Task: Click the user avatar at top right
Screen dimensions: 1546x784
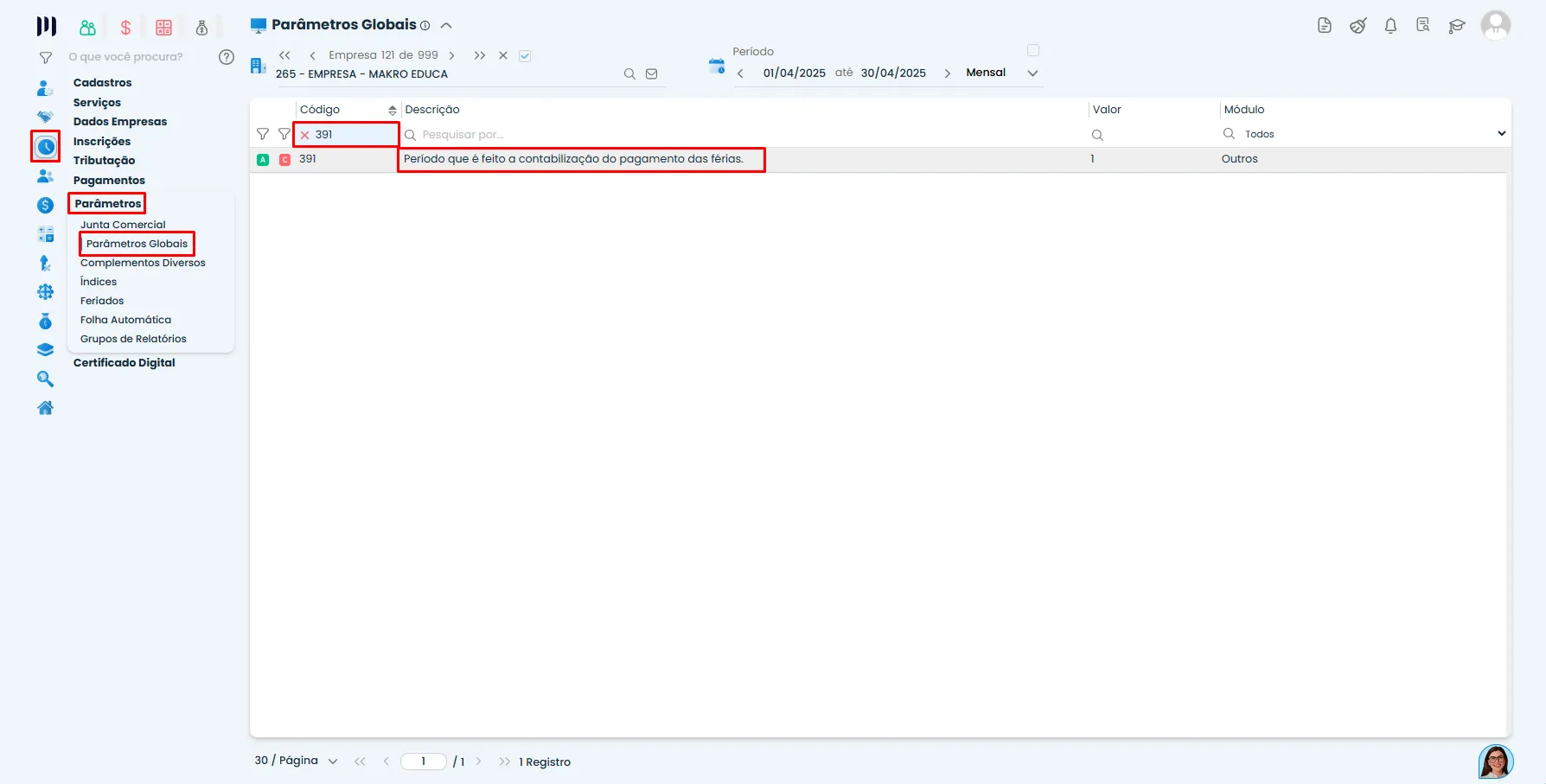Action: (x=1495, y=25)
